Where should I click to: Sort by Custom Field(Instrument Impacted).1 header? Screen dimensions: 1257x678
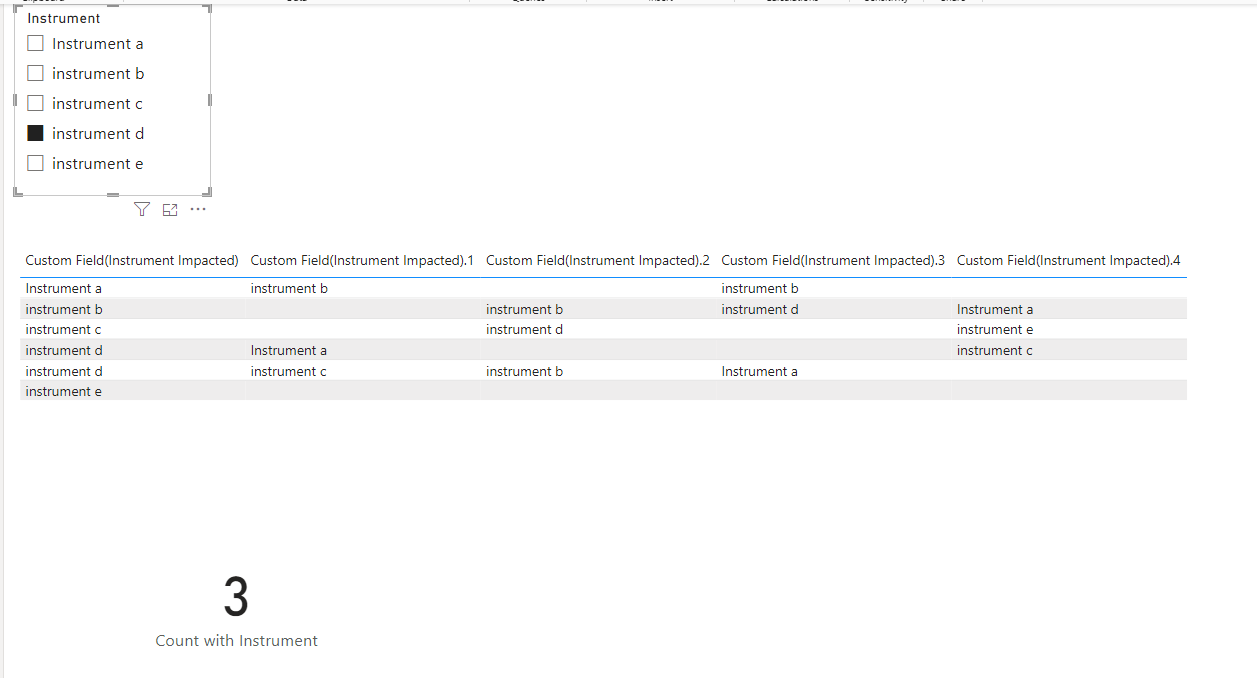click(x=362, y=260)
